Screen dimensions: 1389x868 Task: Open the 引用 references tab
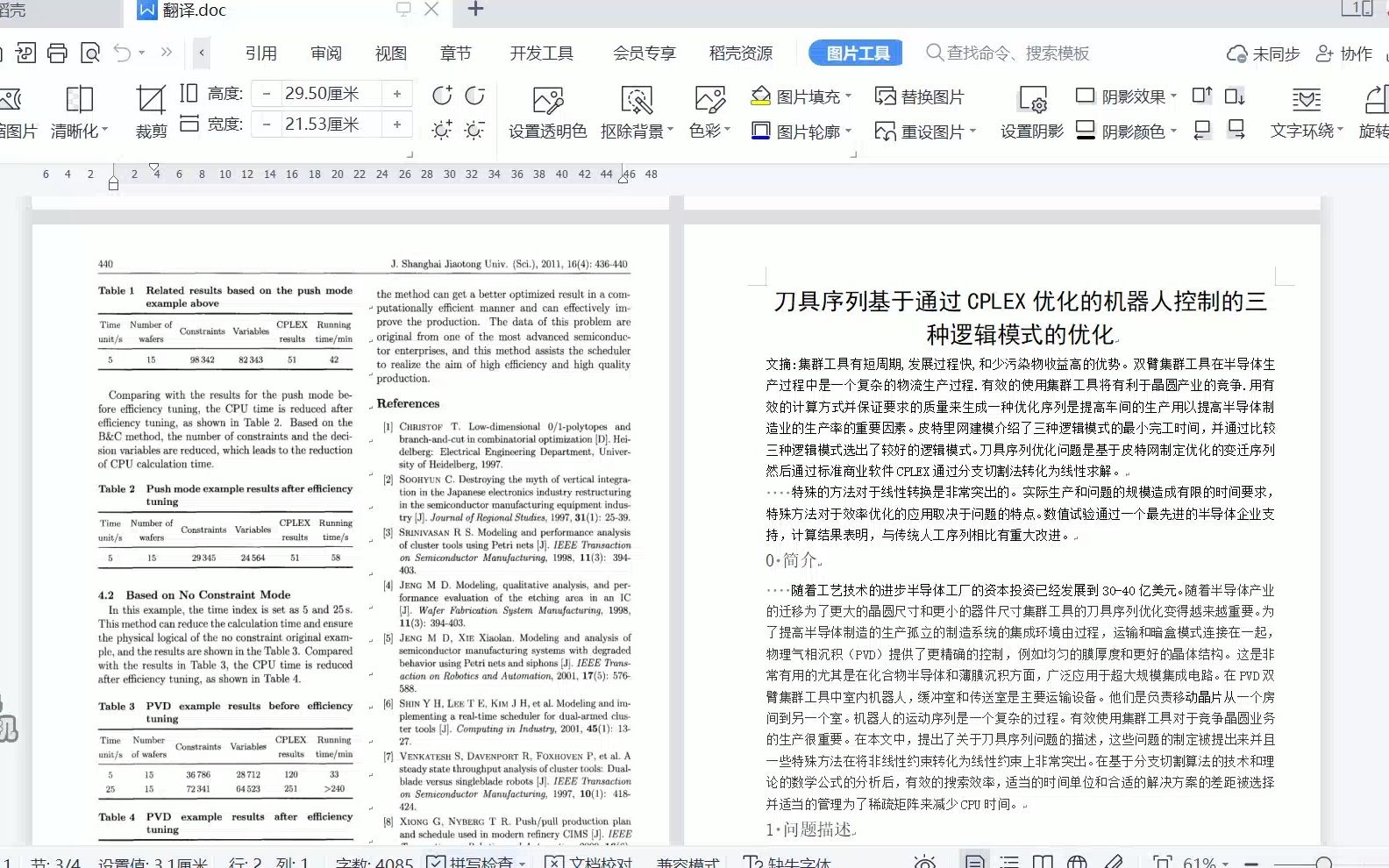260,53
